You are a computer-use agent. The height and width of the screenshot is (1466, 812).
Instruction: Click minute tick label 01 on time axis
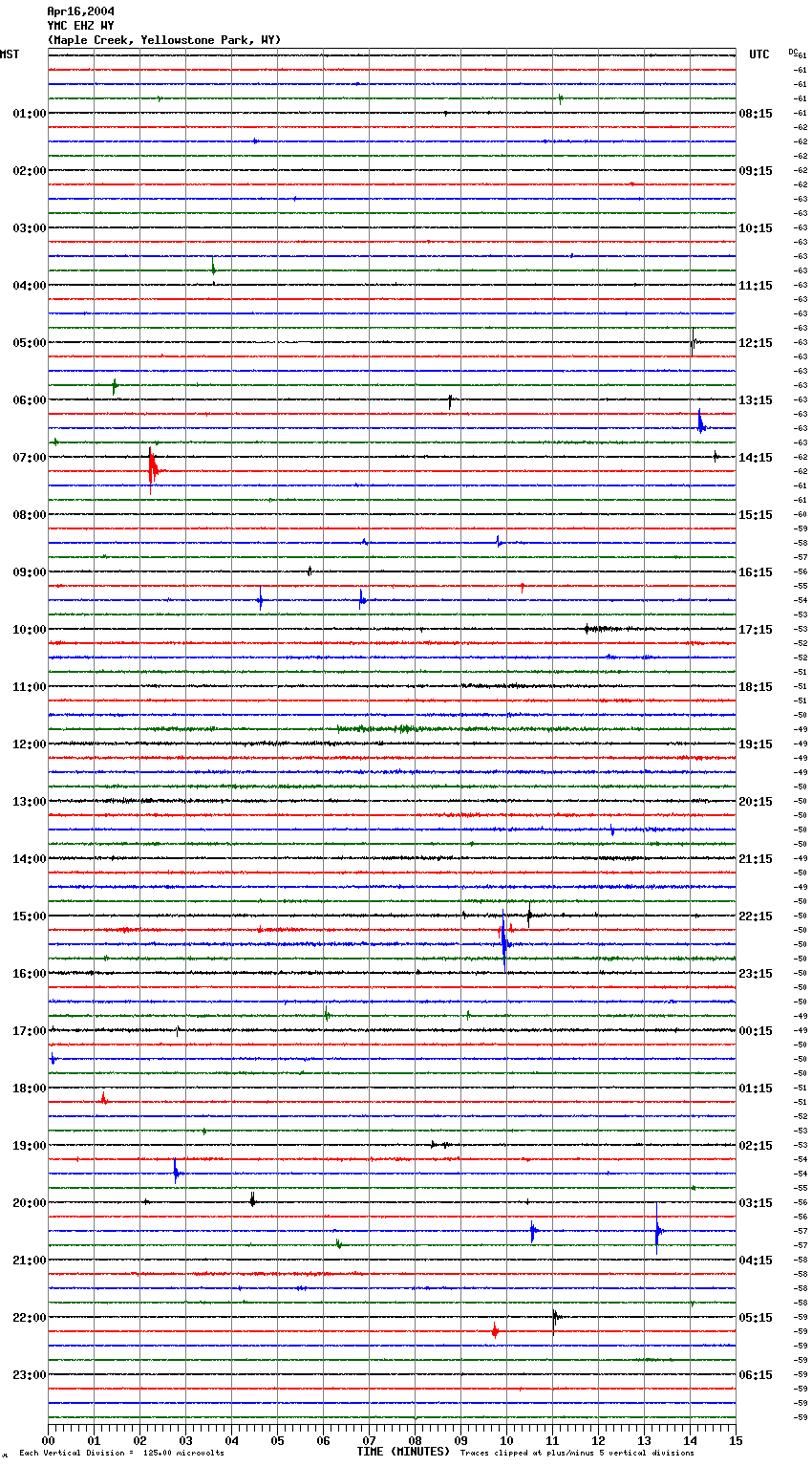94,1440
